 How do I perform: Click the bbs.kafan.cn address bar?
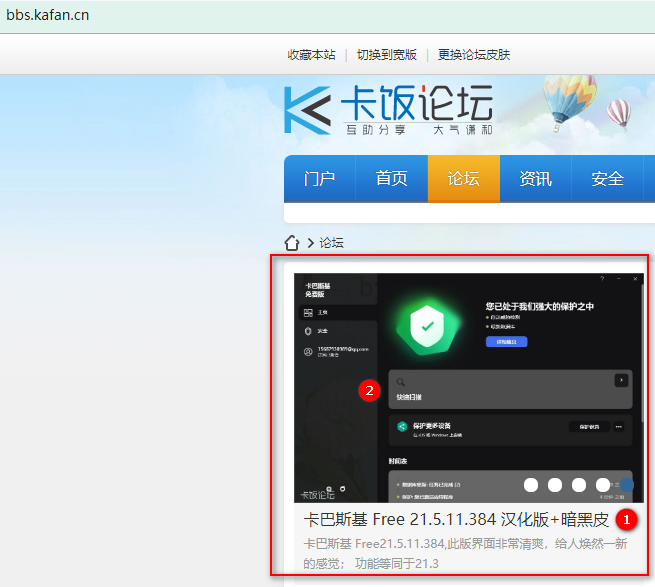[x=328, y=15]
